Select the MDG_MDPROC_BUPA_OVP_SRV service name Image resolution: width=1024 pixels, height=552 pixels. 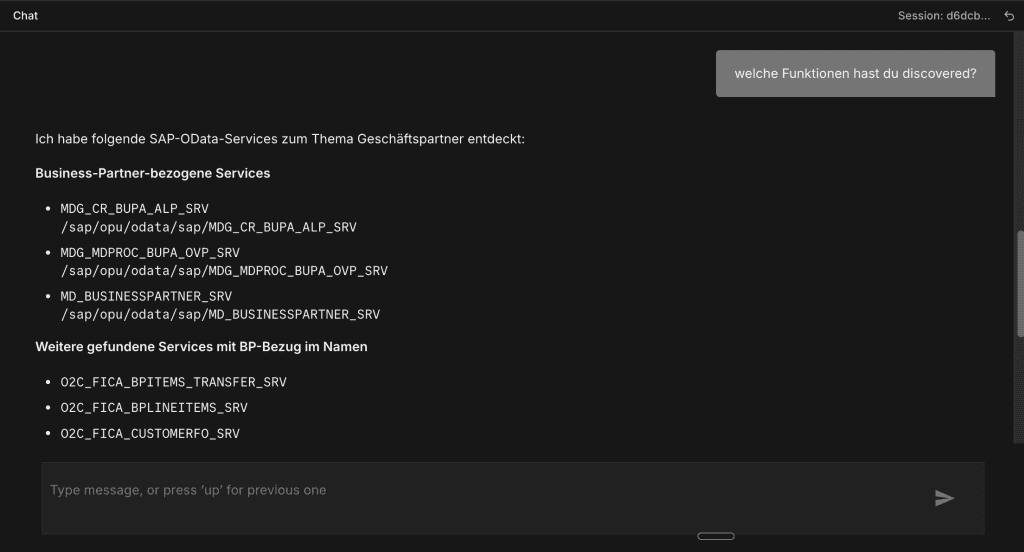pyautogui.click(x=150, y=252)
